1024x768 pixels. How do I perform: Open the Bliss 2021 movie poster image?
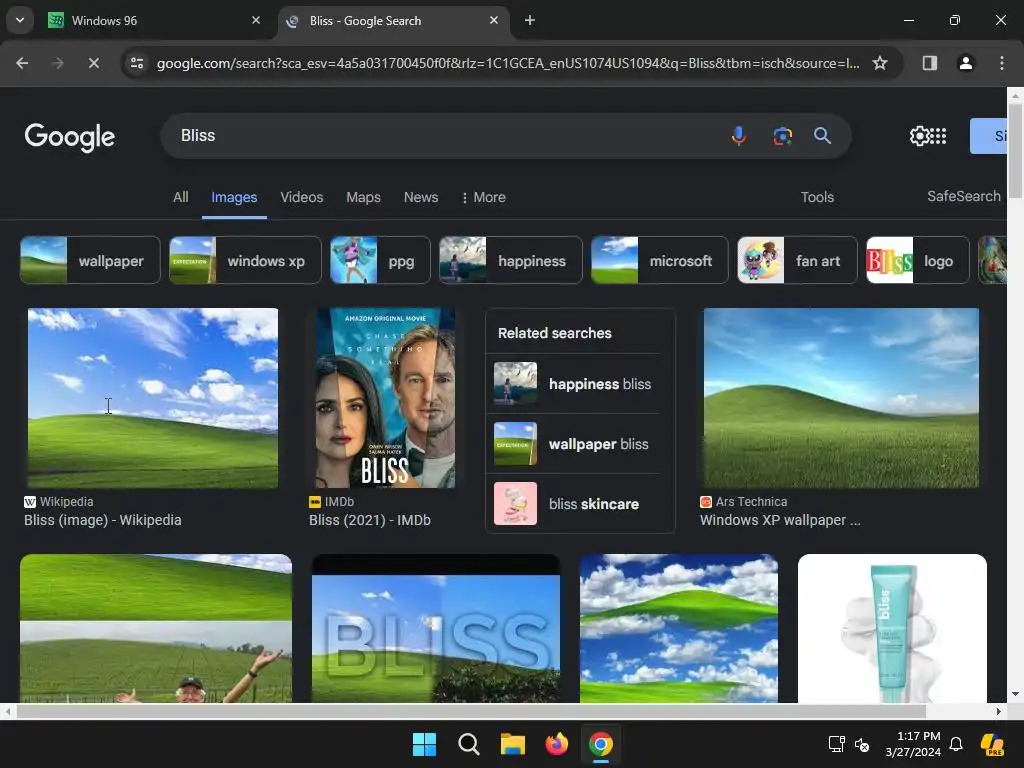[x=385, y=398]
